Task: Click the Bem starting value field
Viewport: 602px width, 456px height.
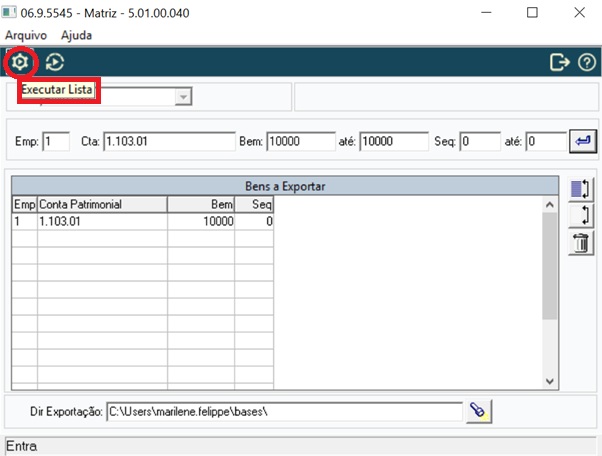Action: click(x=301, y=141)
